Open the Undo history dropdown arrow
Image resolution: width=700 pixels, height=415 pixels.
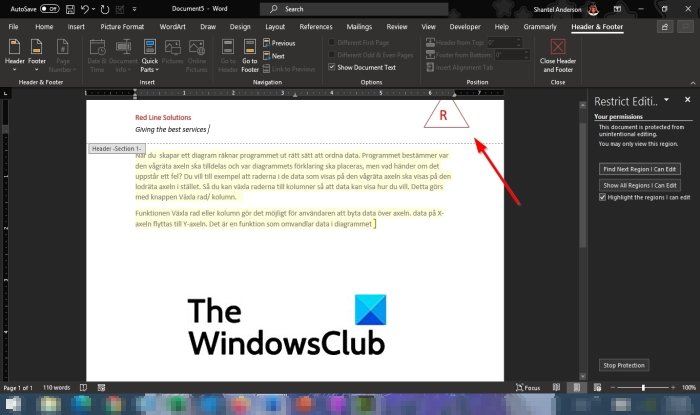(93, 9)
